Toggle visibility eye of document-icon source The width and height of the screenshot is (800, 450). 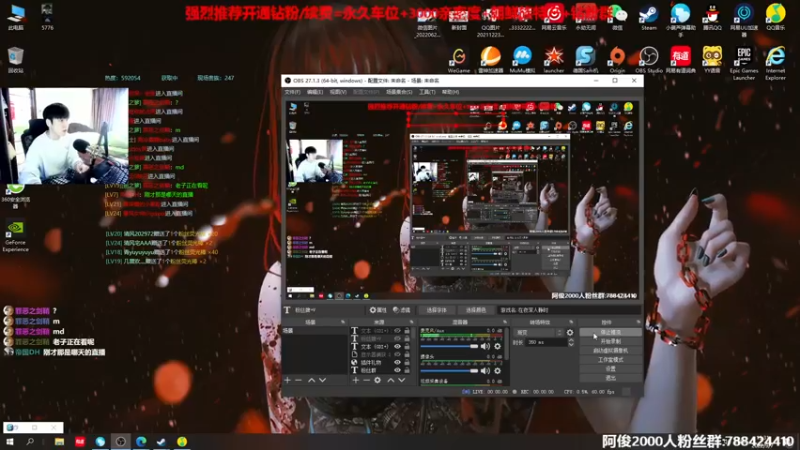pos(397,355)
